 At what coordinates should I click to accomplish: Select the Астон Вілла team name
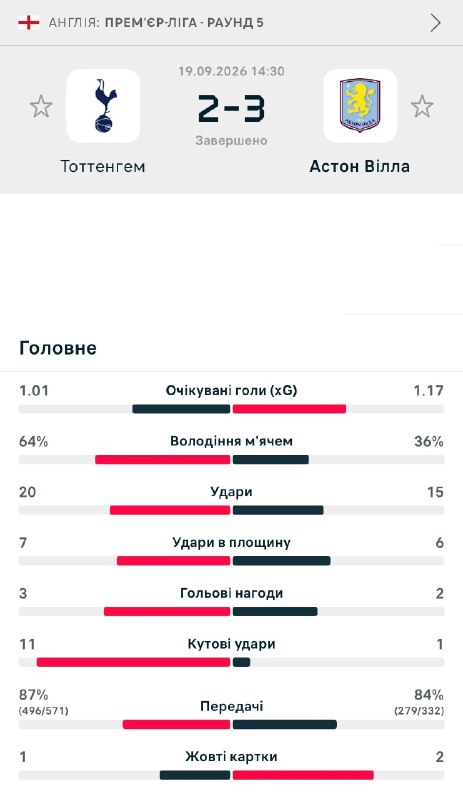[x=360, y=166]
